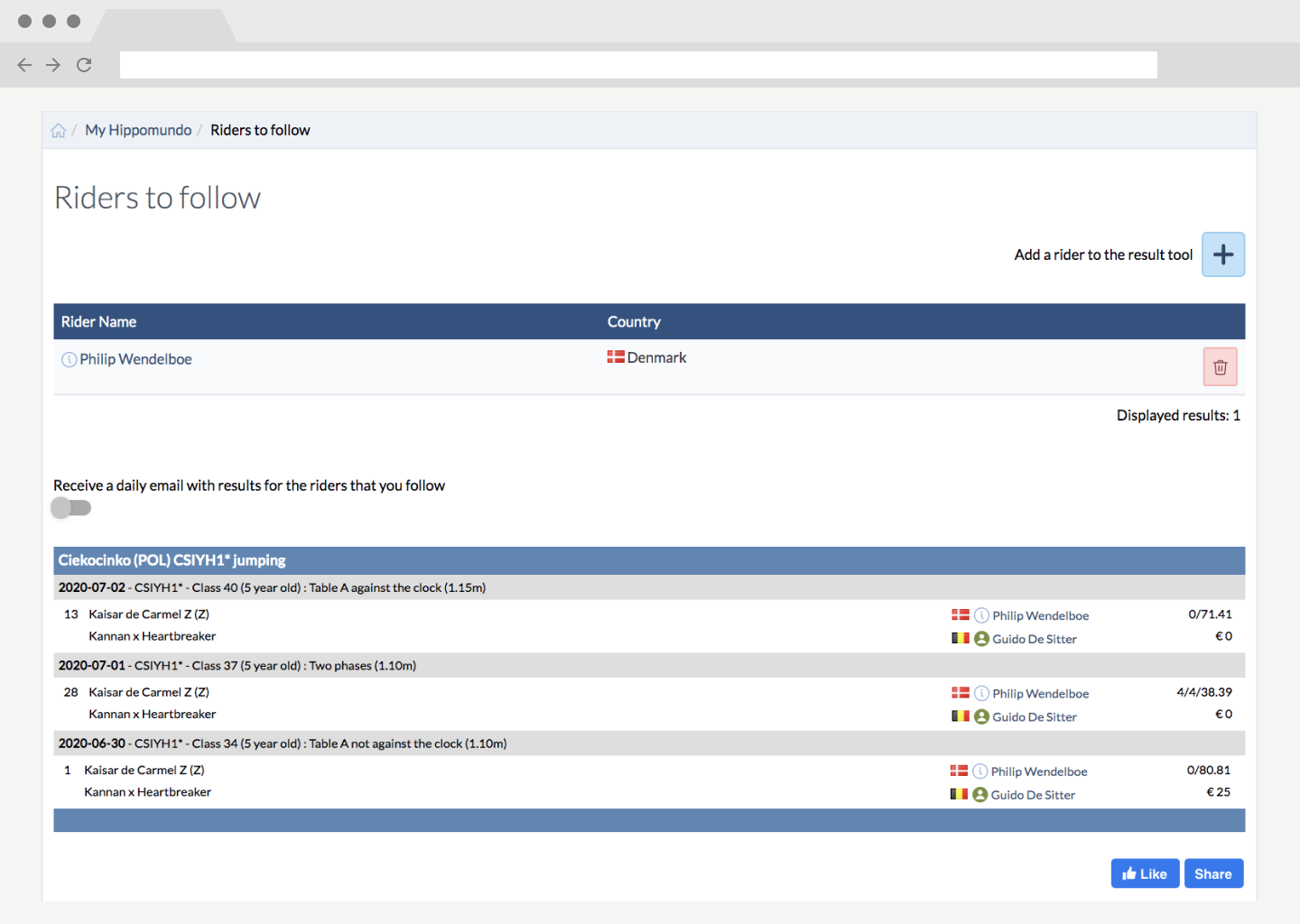Screen dimensions: 1300x924
Task: Open Kaisar de Carmel Z in 2020-07-02 result
Action: (x=149, y=614)
